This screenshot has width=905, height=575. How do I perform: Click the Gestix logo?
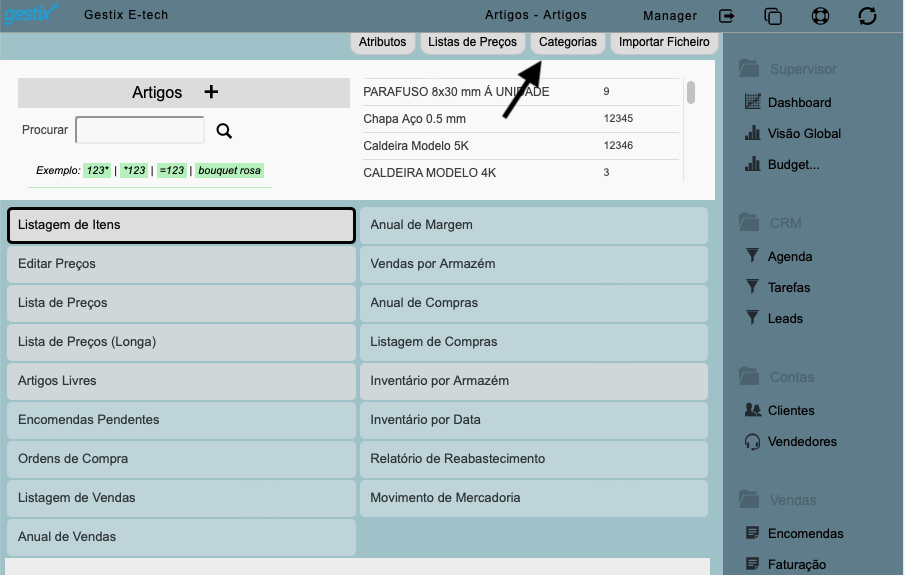pos(30,13)
